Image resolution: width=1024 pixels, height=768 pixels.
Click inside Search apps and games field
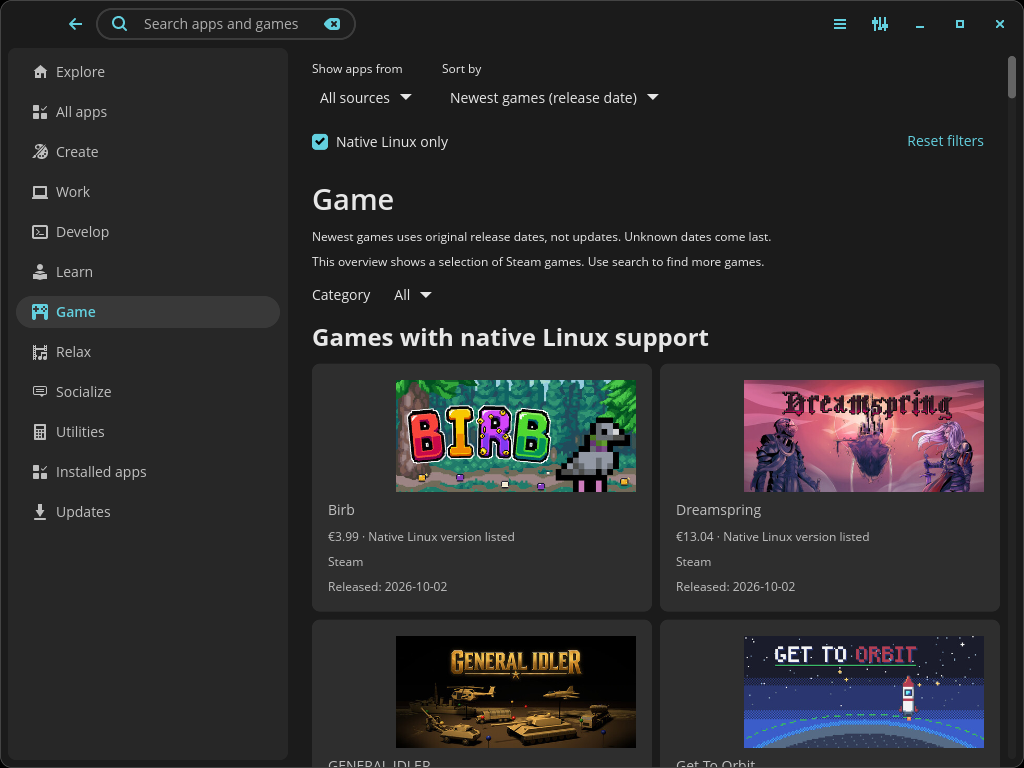[225, 24]
